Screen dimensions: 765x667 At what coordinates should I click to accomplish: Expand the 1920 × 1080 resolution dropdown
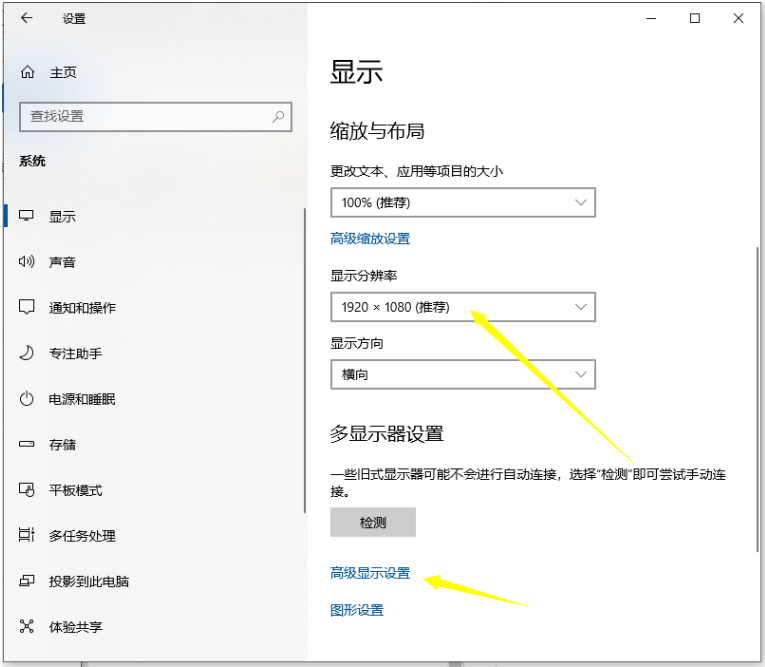463,307
